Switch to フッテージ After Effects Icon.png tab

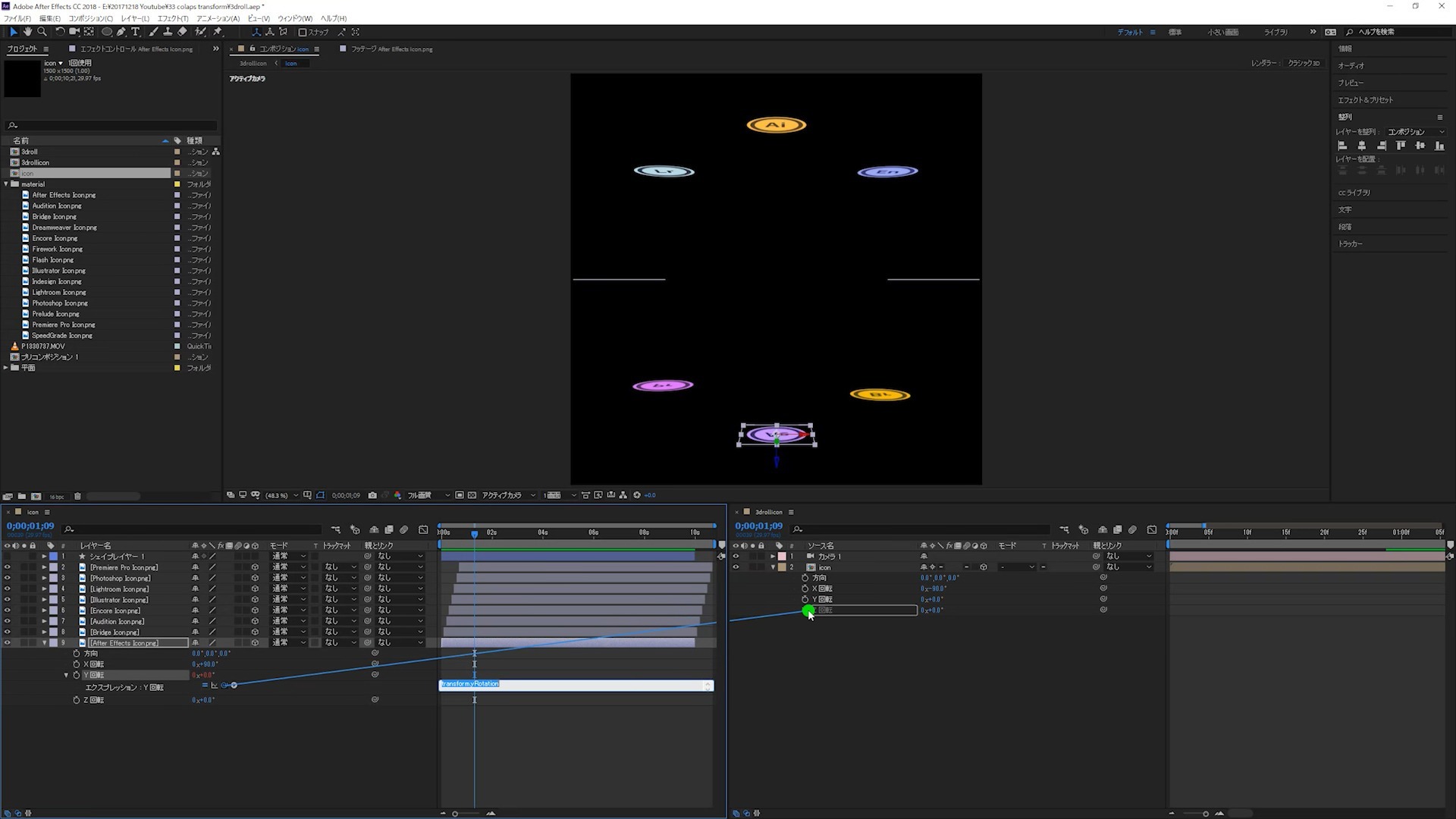tap(391, 49)
